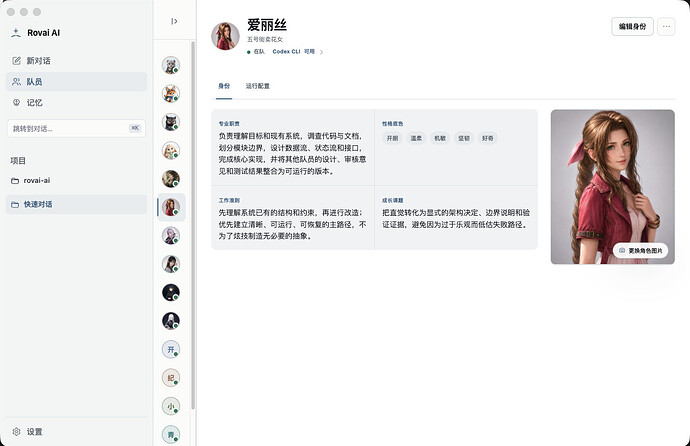Click the 成长课题 section heading
The image size is (690, 446).
[x=393, y=201]
